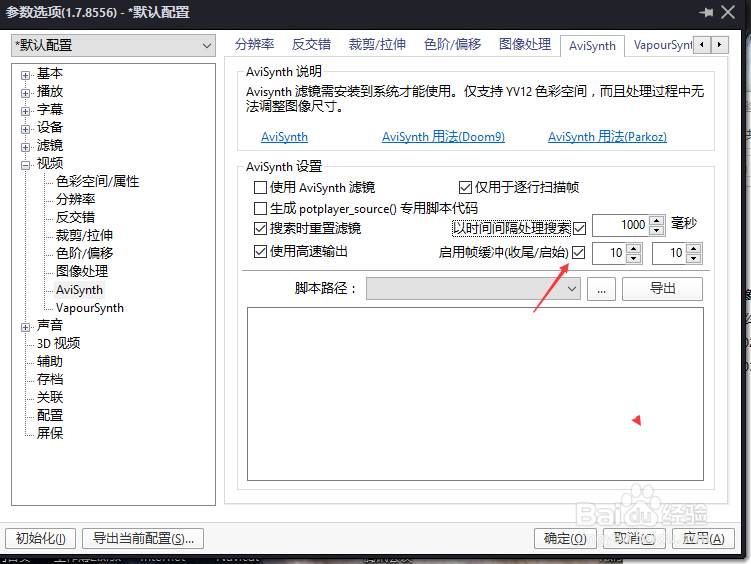Click 导出当前配置(S)... button

point(143,539)
